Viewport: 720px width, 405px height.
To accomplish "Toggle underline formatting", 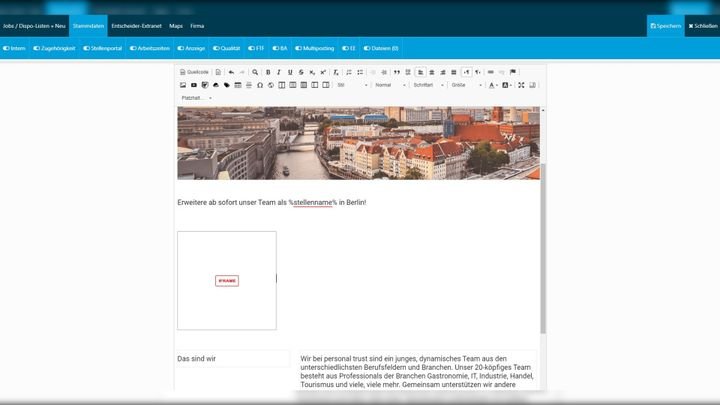I will (x=290, y=72).
